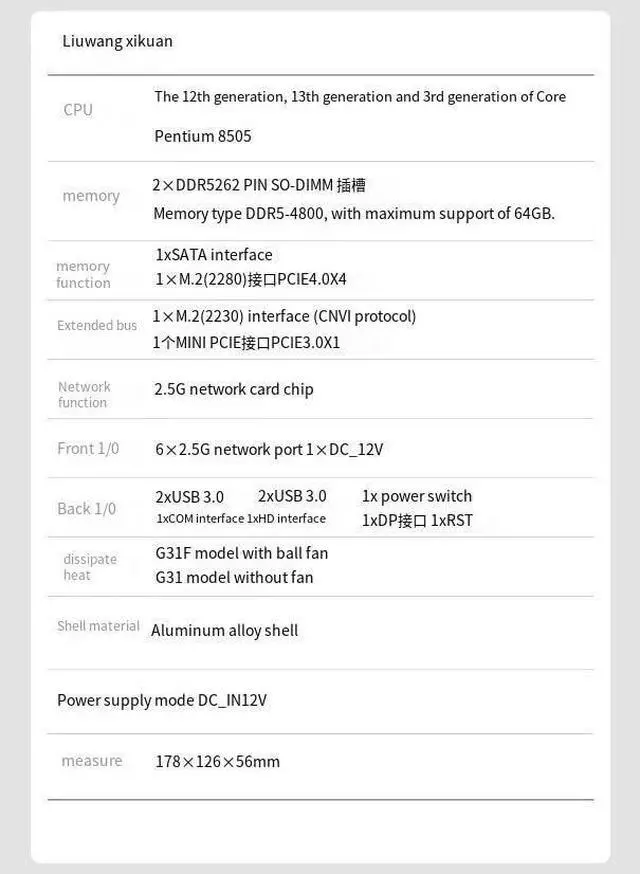
Task: Click the Aluminum alloy shell text
Action: (225, 630)
